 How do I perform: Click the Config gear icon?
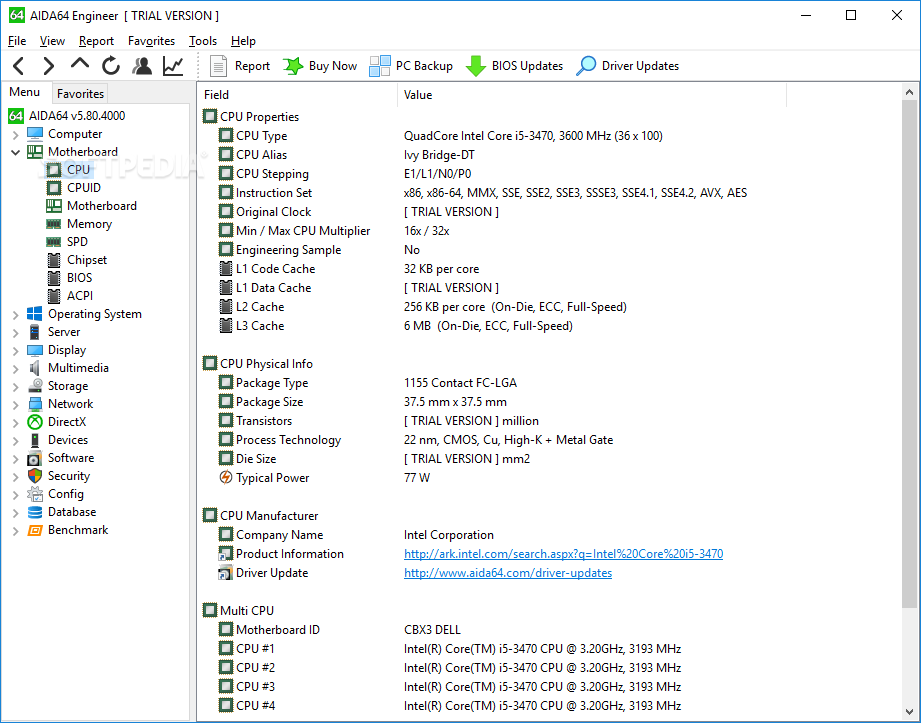tap(35, 494)
